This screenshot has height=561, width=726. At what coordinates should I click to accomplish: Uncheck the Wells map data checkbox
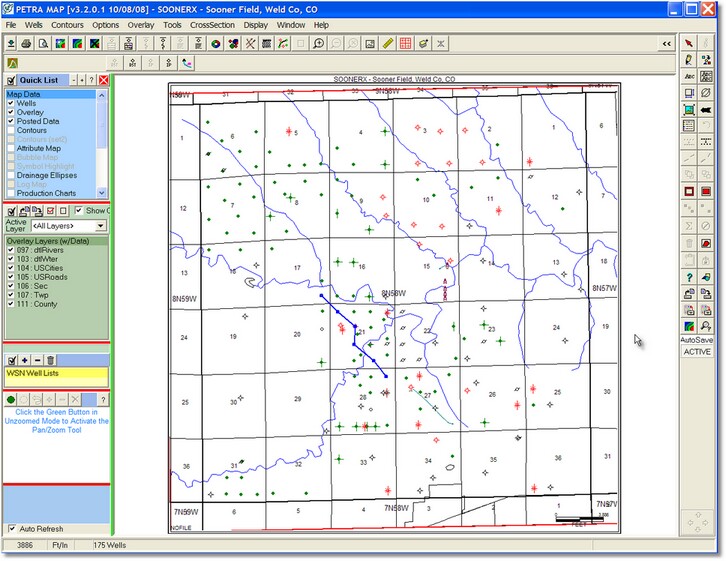click(x=11, y=103)
